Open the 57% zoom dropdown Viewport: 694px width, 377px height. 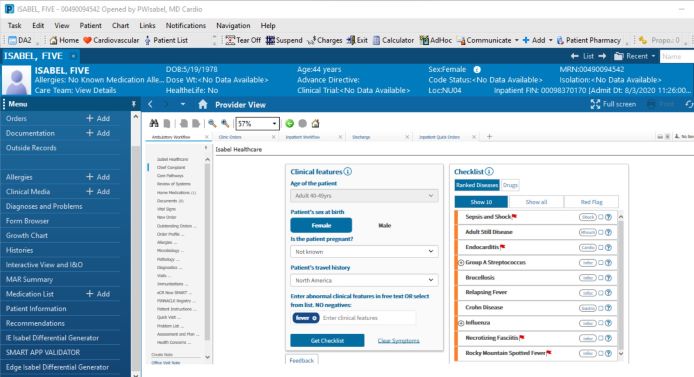click(274, 123)
